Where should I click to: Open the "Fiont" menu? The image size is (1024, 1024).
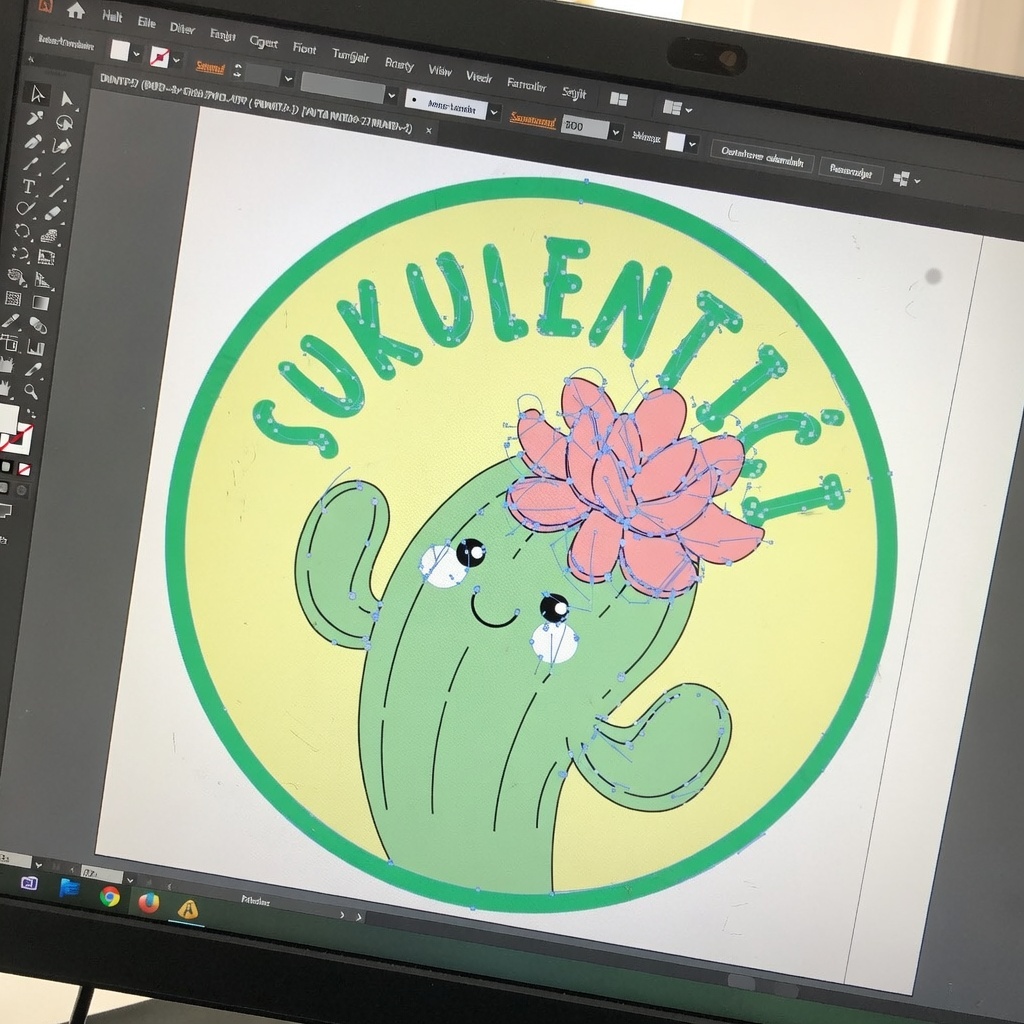[x=304, y=48]
